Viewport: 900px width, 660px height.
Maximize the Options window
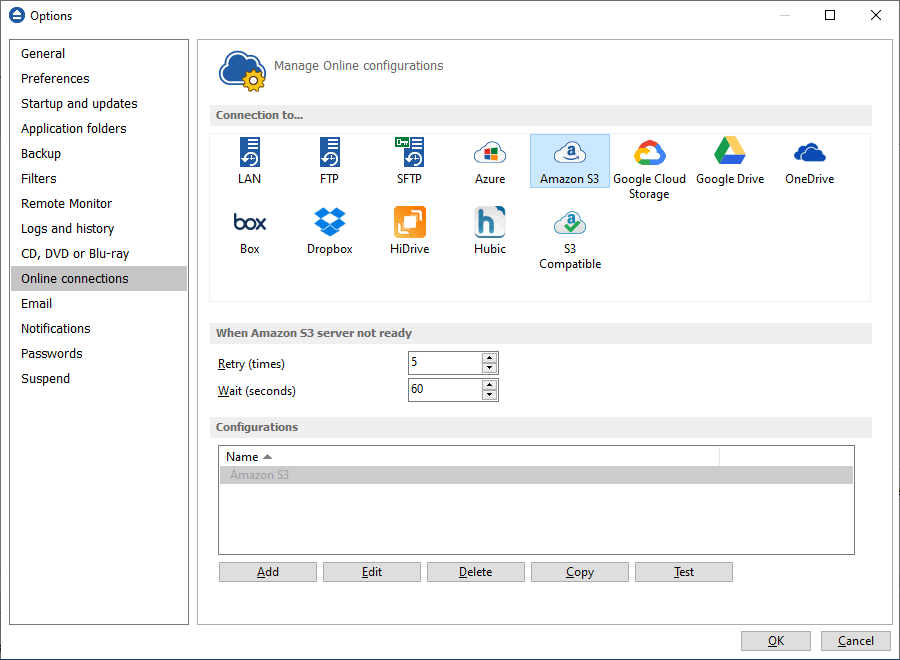(830, 15)
